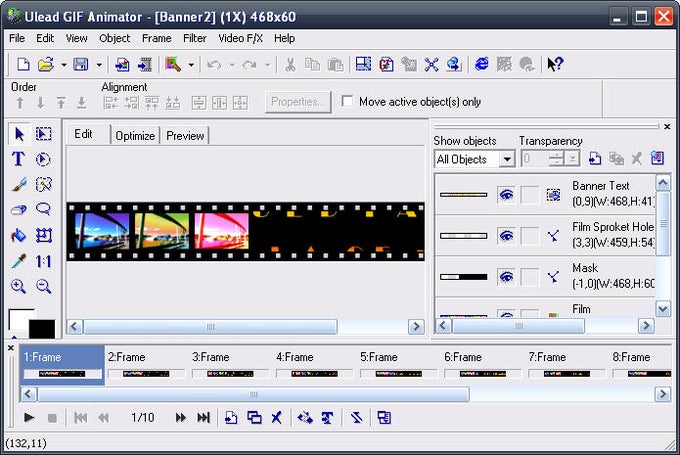Select the Fill bucket tool
Screen dimensions: 680x455
click(x=19, y=236)
